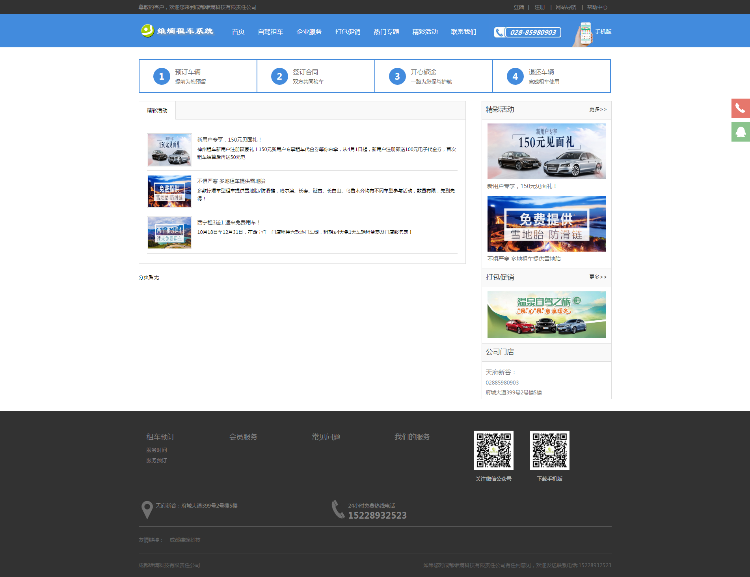Open the 免费提供 雪地胎 防滑链 banner

click(546, 224)
